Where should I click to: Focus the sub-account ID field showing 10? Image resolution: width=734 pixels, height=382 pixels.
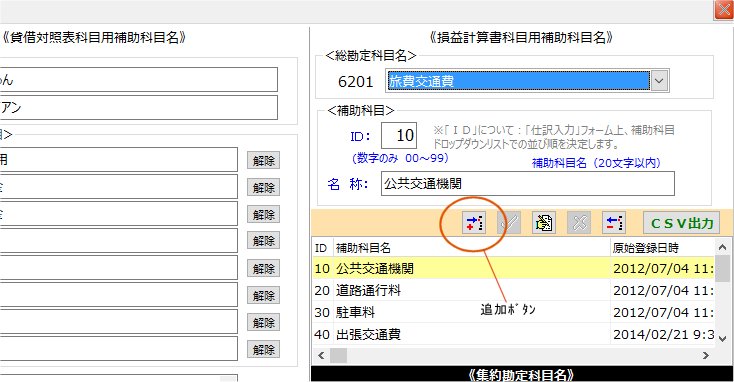click(399, 136)
